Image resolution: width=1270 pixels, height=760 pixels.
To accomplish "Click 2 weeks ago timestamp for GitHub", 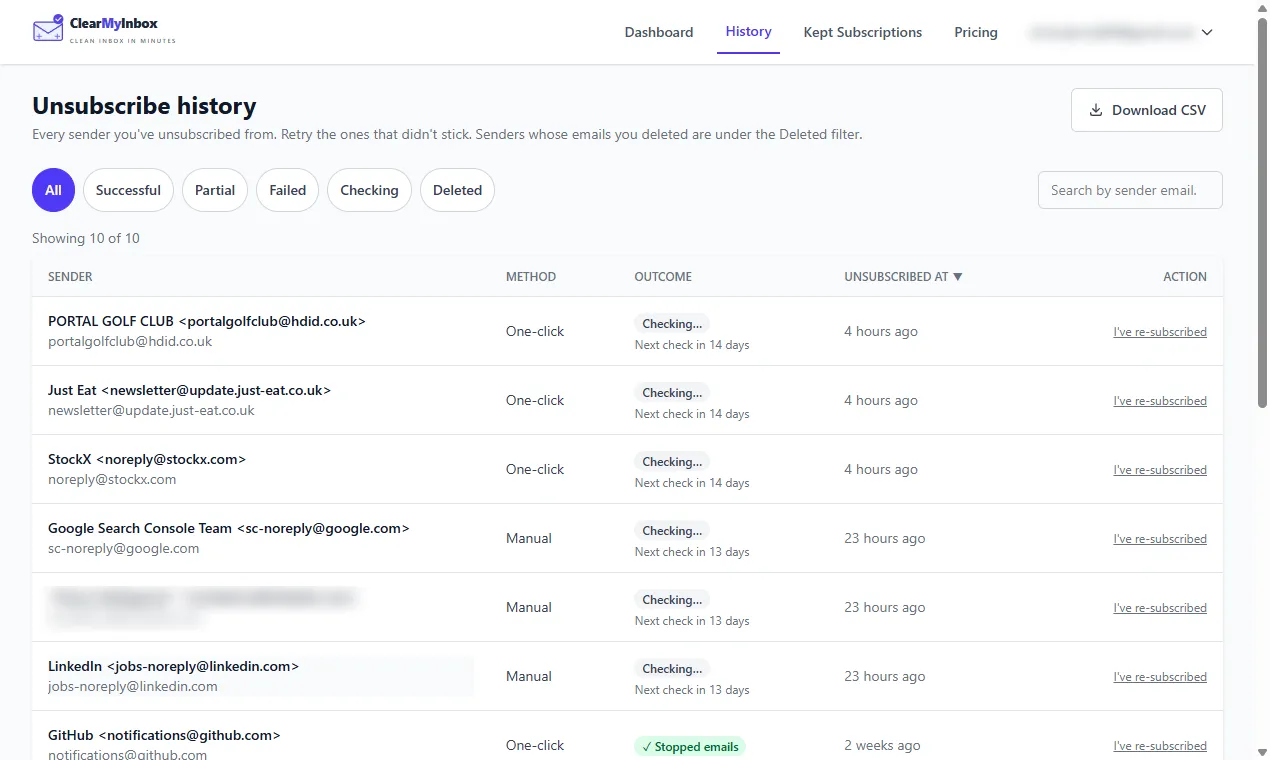I will 882,746.
